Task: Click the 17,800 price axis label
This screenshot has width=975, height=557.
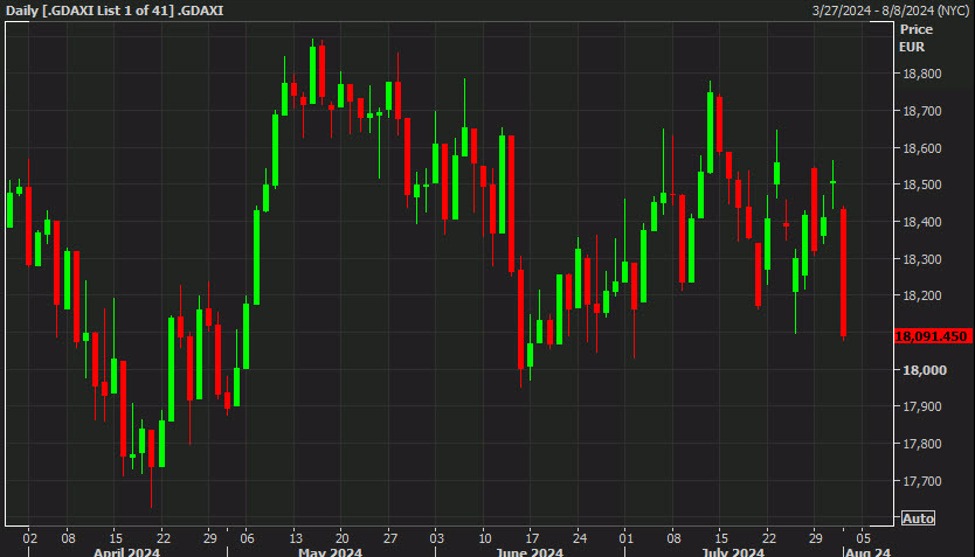Action: (x=922, y=444)
